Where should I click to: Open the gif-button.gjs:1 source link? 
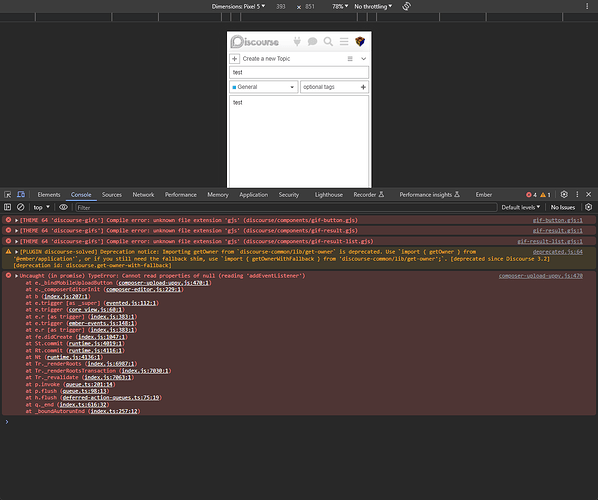[x=558, y=220]
